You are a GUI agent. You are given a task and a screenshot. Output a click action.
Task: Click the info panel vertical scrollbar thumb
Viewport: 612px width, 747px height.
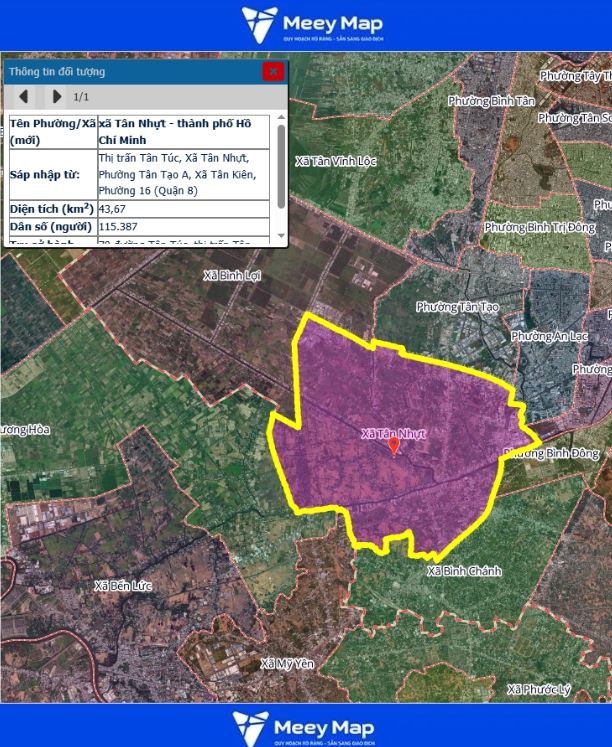coord(281,165)
